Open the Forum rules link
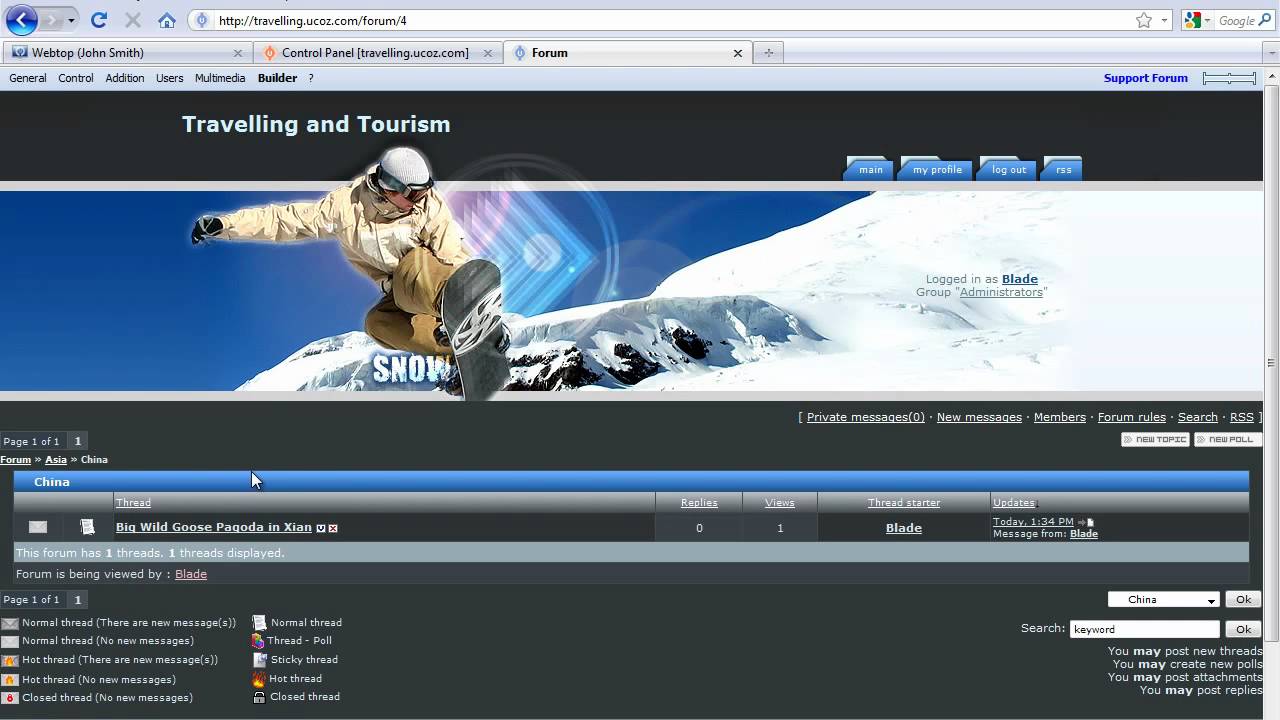Image resolution: width=1280 pixels, height=720 pixels. pyautogui.click(x=1132, y=417)
